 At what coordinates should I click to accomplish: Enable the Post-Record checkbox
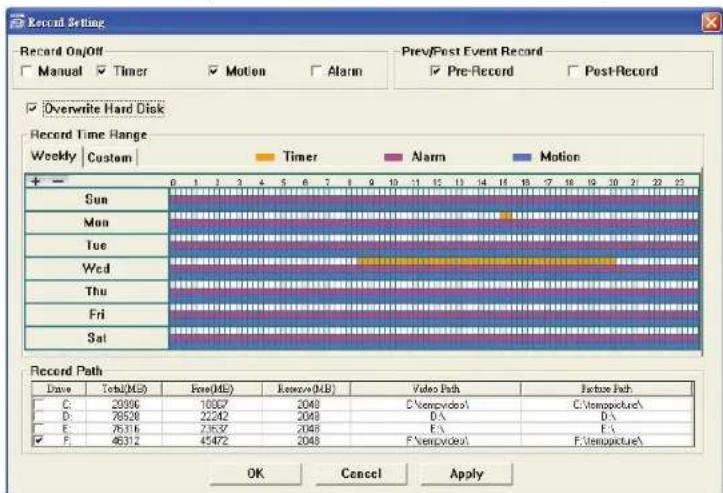(573, 71)
